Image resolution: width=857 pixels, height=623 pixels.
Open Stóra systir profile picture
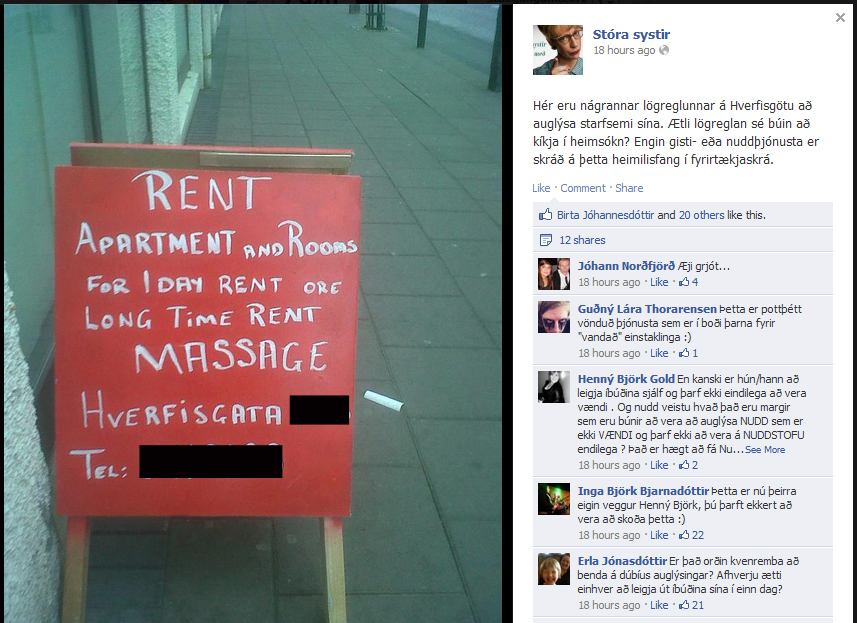click(558, 50)
